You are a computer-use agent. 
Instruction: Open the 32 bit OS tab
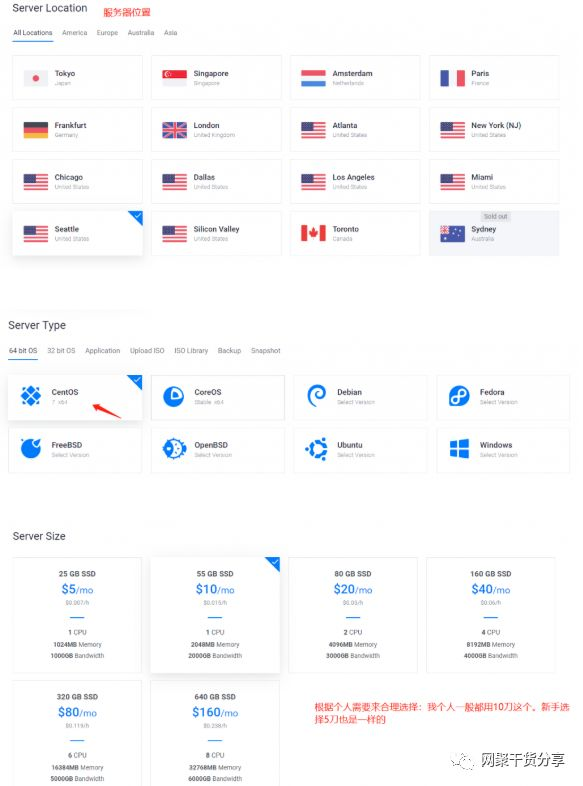coord(61,350)
